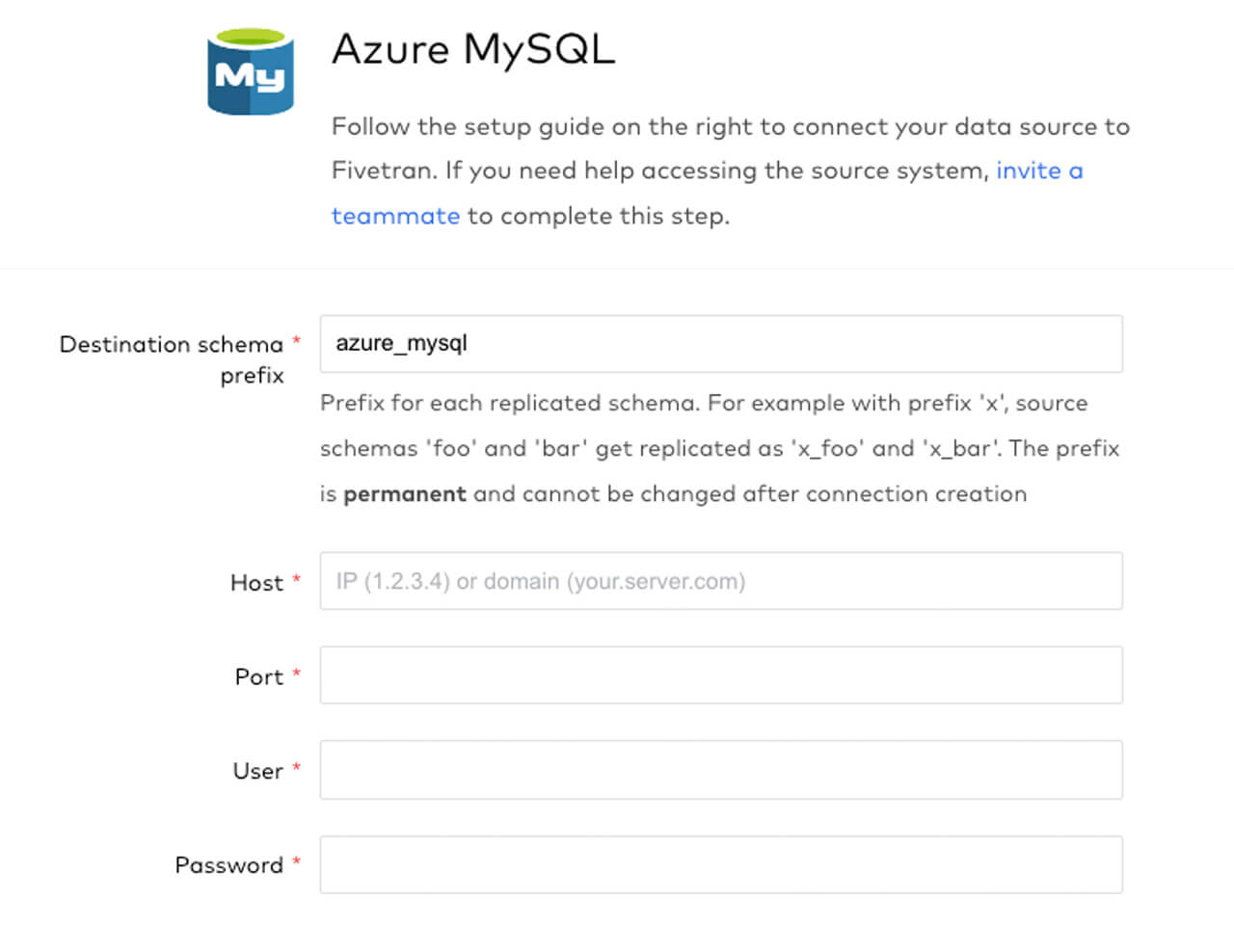1234x952 pixels.
Task: Follow the blue 'teammate' link
Action: 395,216
